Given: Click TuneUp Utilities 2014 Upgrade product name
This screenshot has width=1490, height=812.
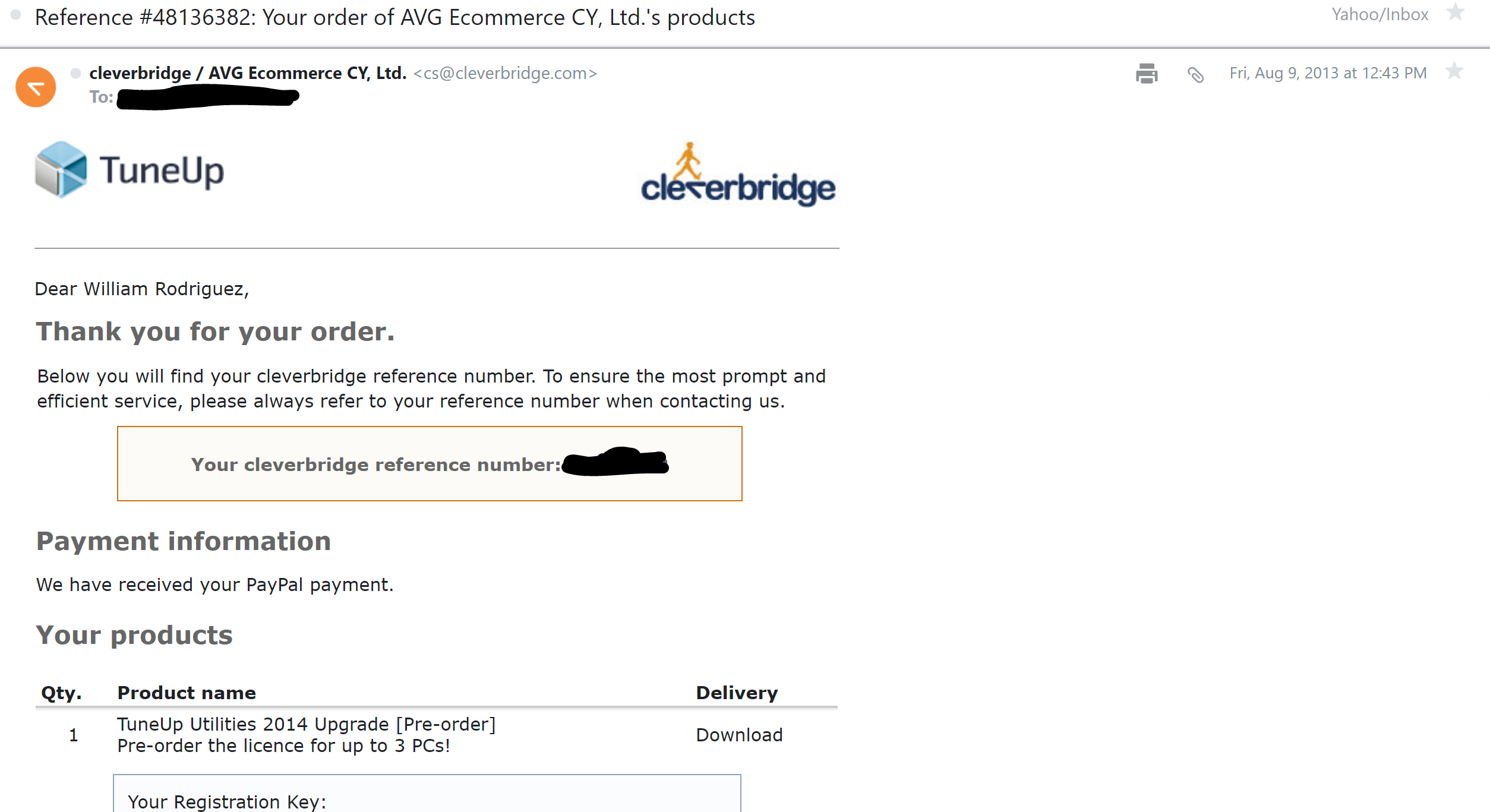Looking at the screenshot, I should 306,725.
